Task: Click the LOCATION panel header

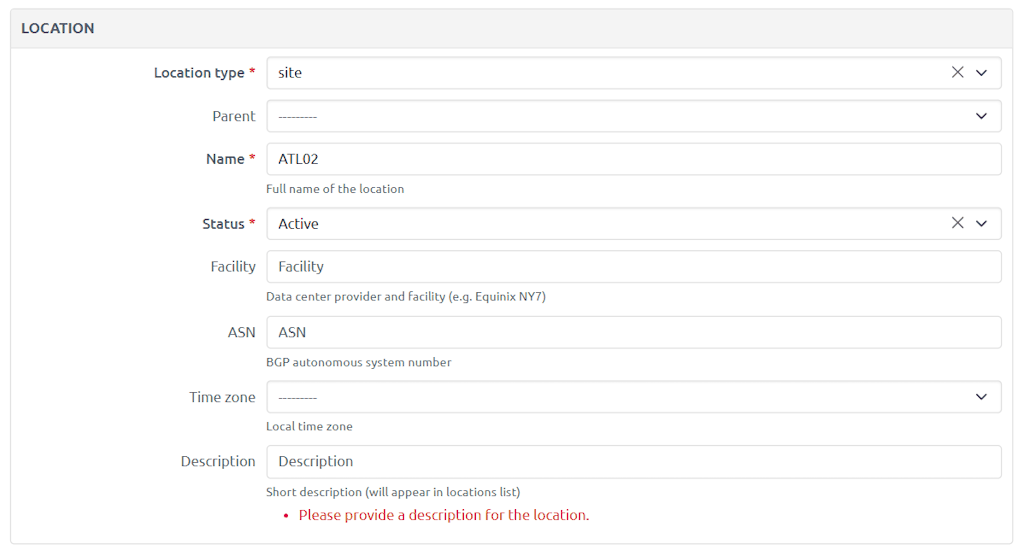Action: (58, 28)
